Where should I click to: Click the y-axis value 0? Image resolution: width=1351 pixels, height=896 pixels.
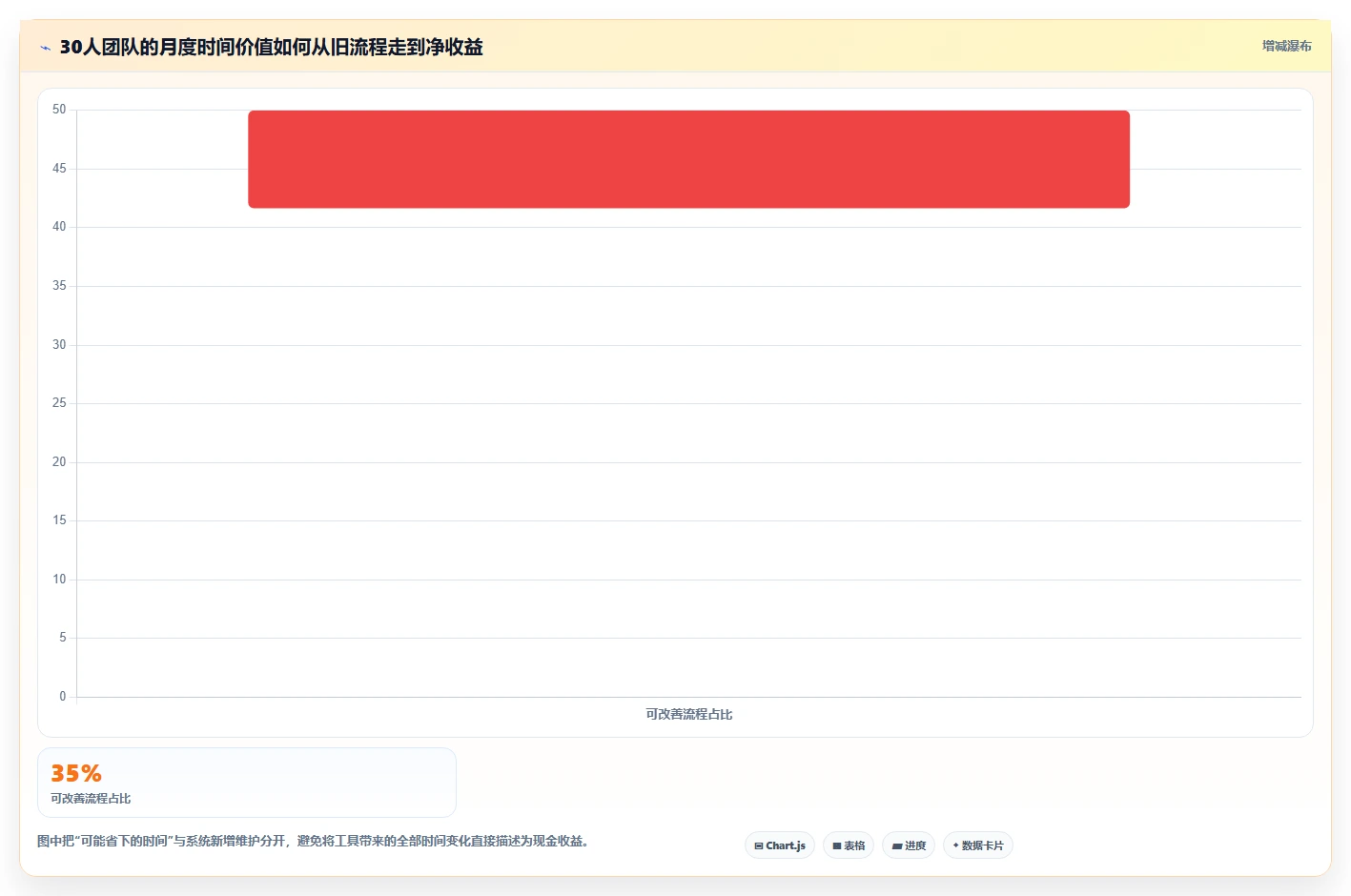(63, 697)
